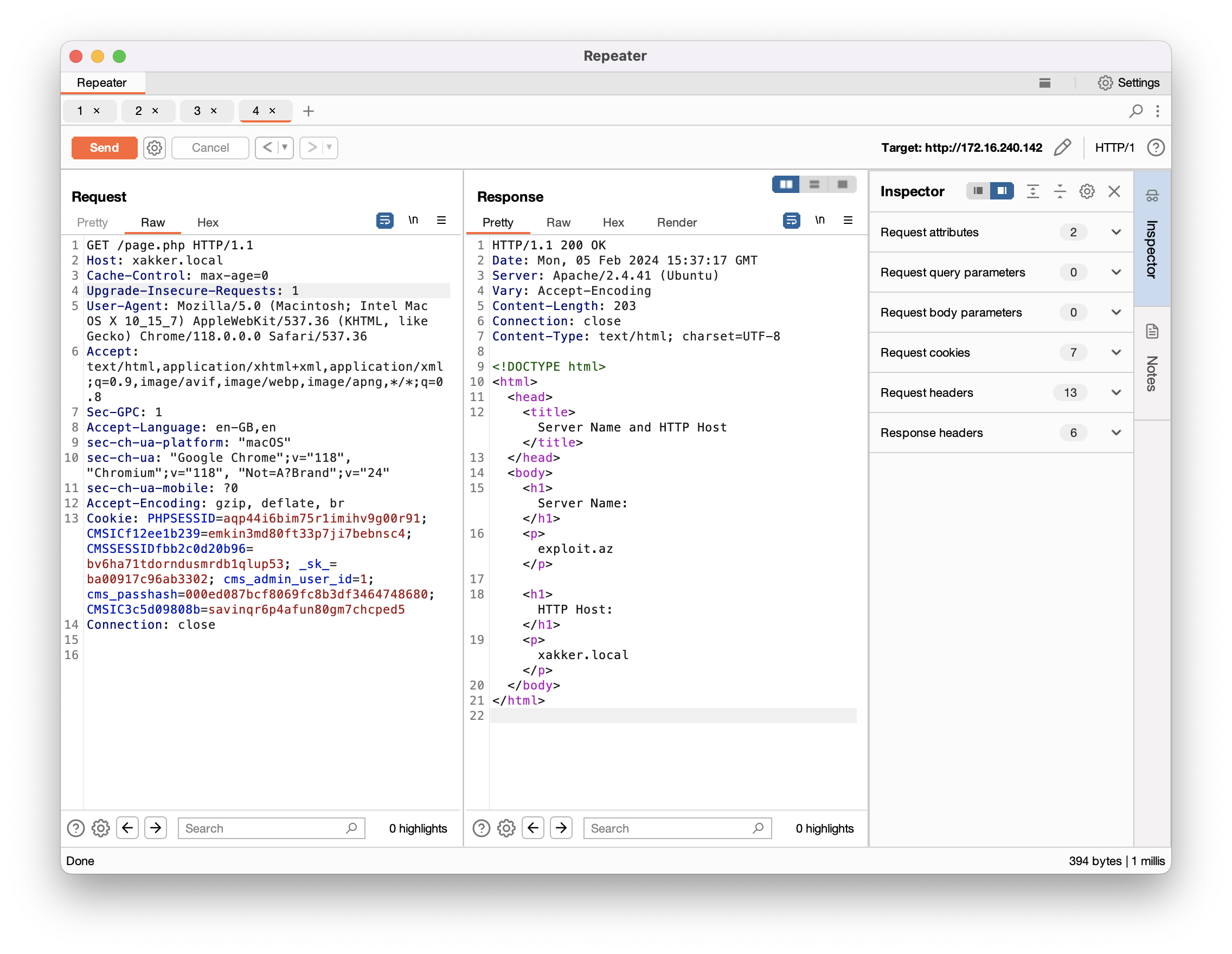The width and height of the screenshot is (1232, 954).
Task: Open response search settings gear
Action: (506, 828)
